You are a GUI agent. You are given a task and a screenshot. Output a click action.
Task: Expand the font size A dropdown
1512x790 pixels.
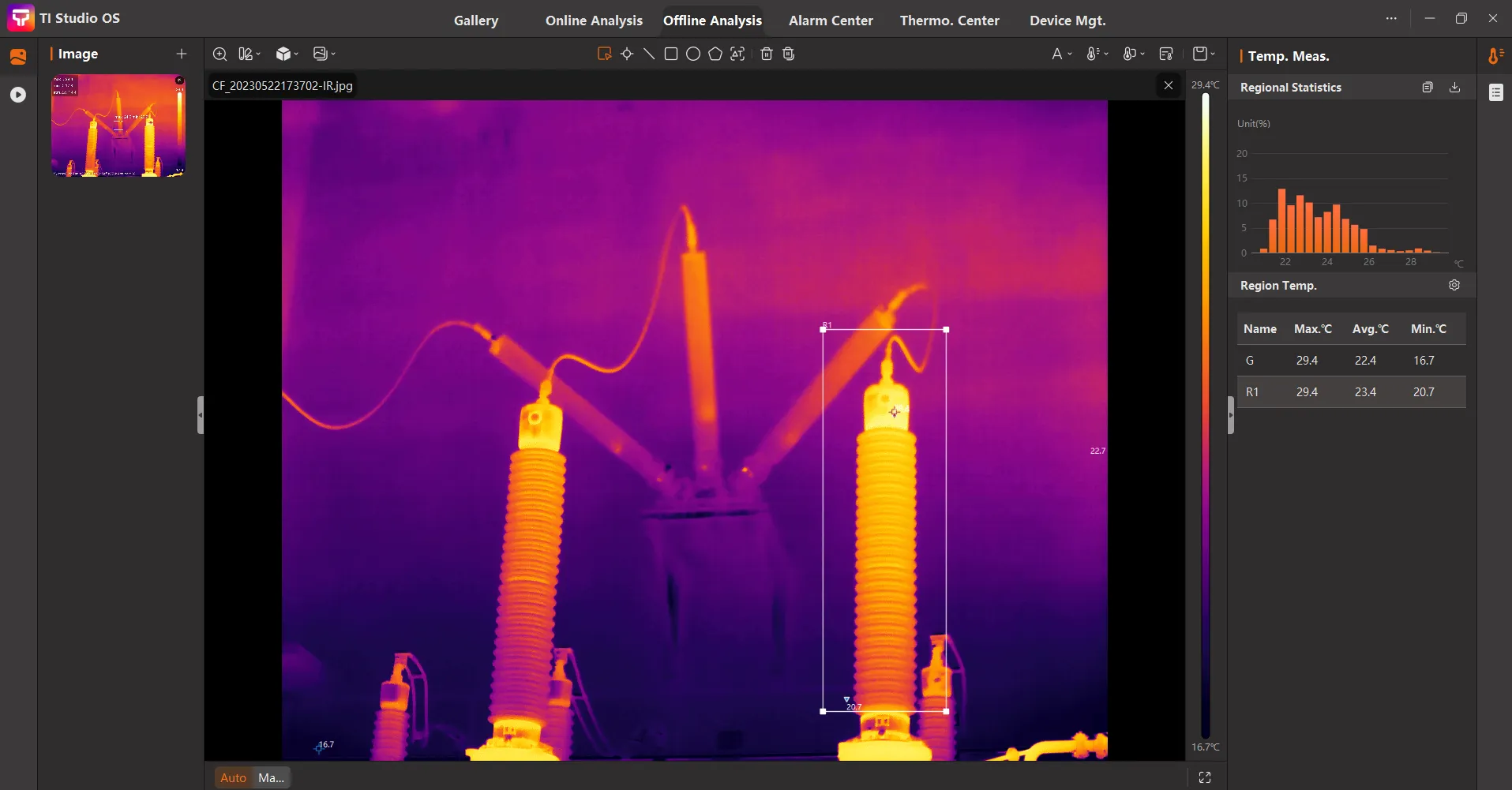pyautogui.click(x=1061, y=54)
